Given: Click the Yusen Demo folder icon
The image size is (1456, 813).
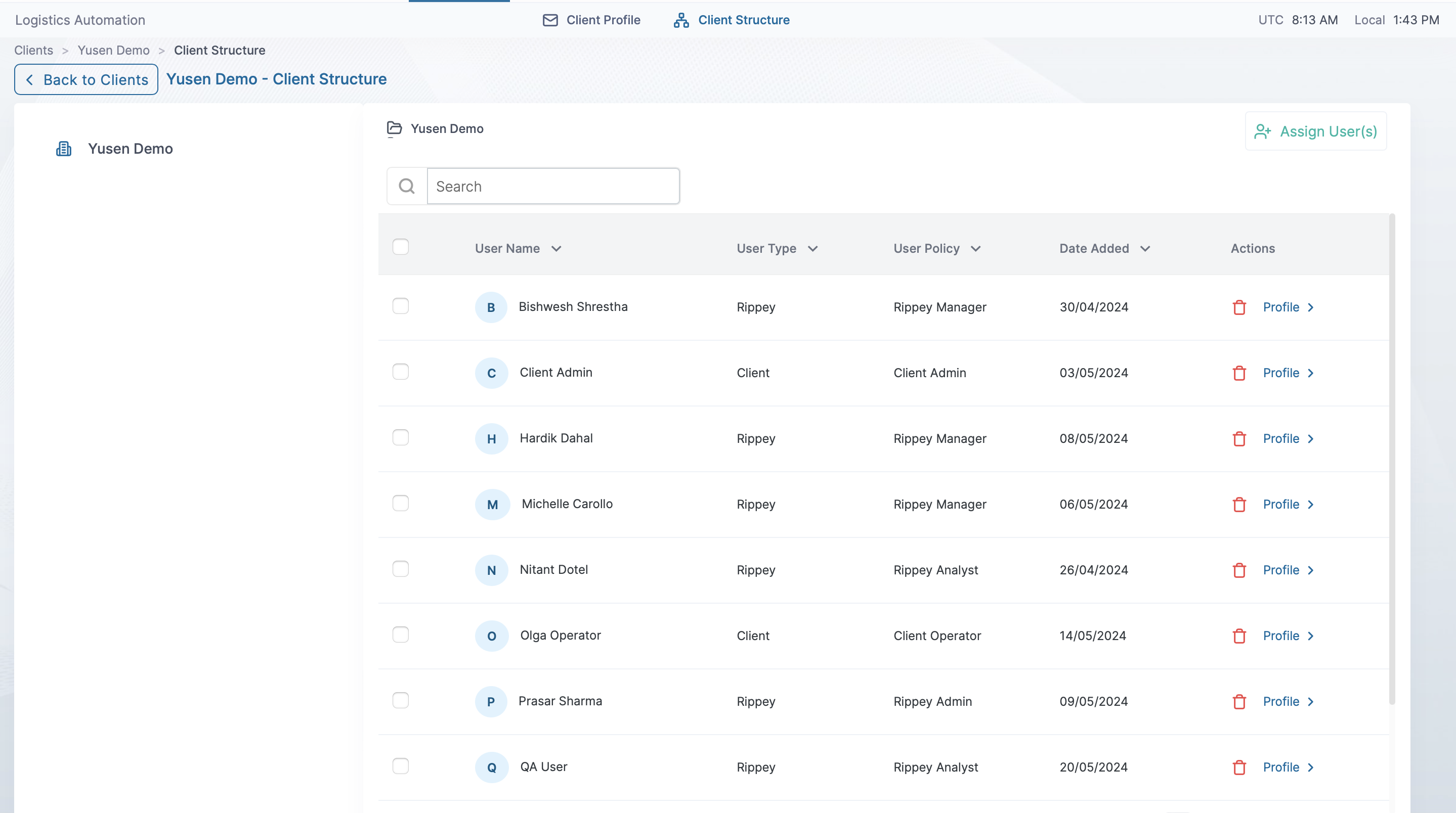Looking at the screenshot, I should tap(394, 129).
